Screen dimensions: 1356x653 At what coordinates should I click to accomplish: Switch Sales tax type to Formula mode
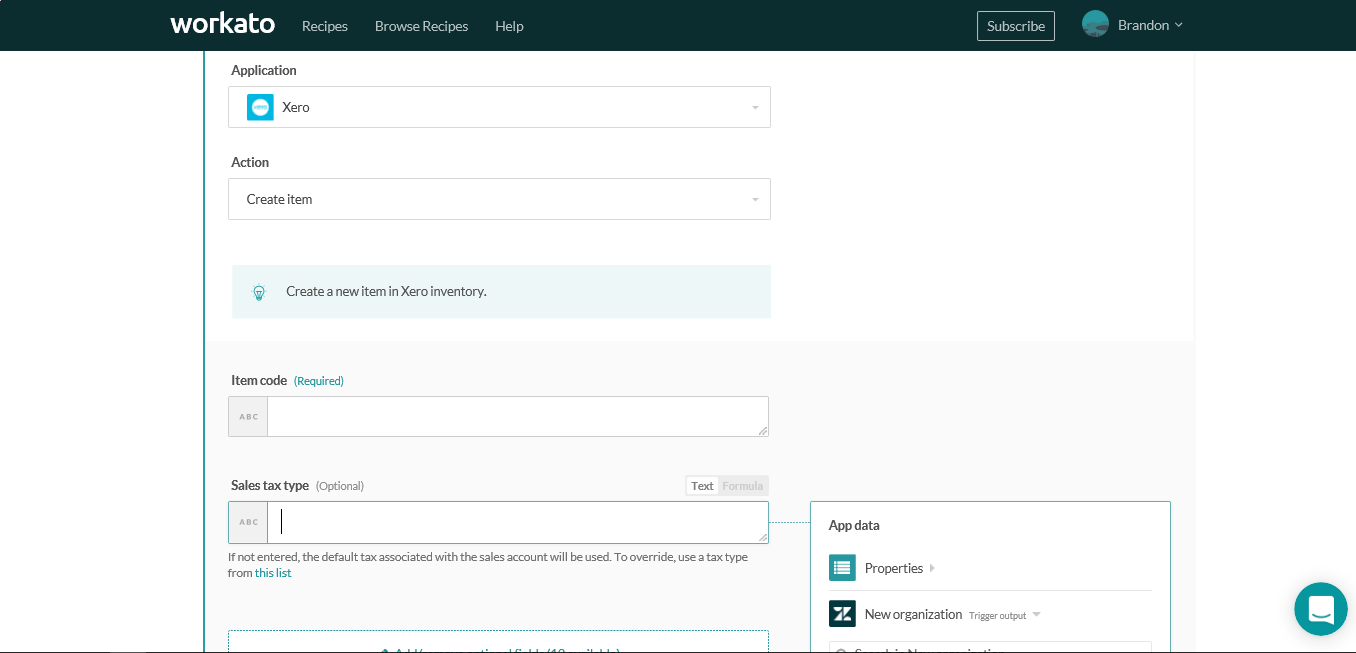[x=743, y=486]
